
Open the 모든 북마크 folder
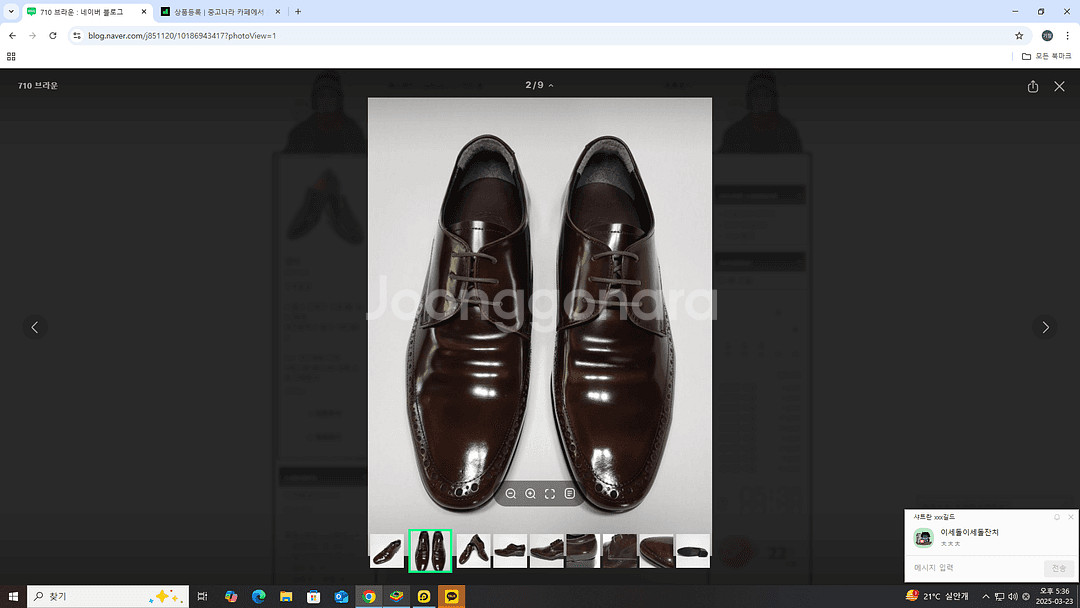click(1046, 56)
